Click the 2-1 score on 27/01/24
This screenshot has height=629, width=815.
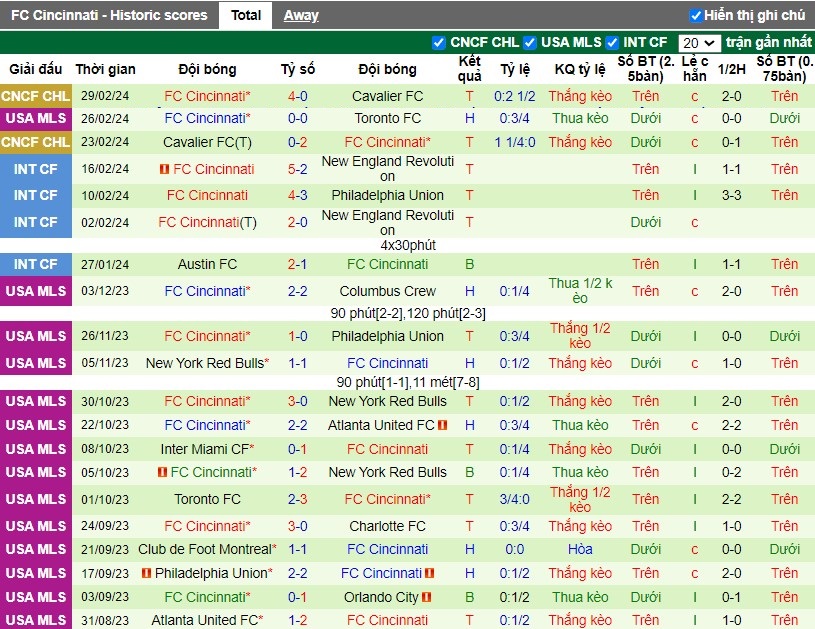click(298, 264)
